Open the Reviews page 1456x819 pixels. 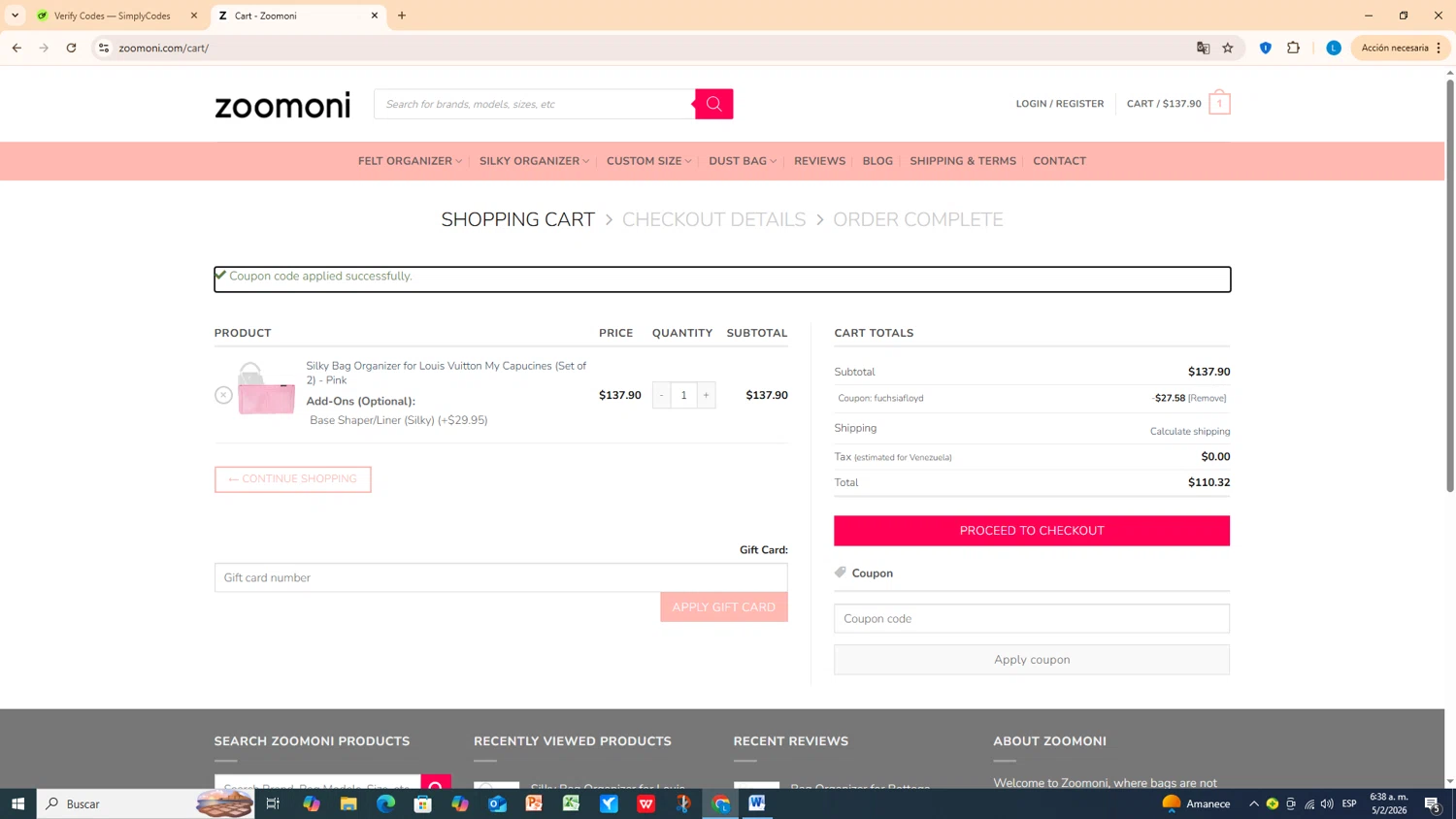[819, 161]
